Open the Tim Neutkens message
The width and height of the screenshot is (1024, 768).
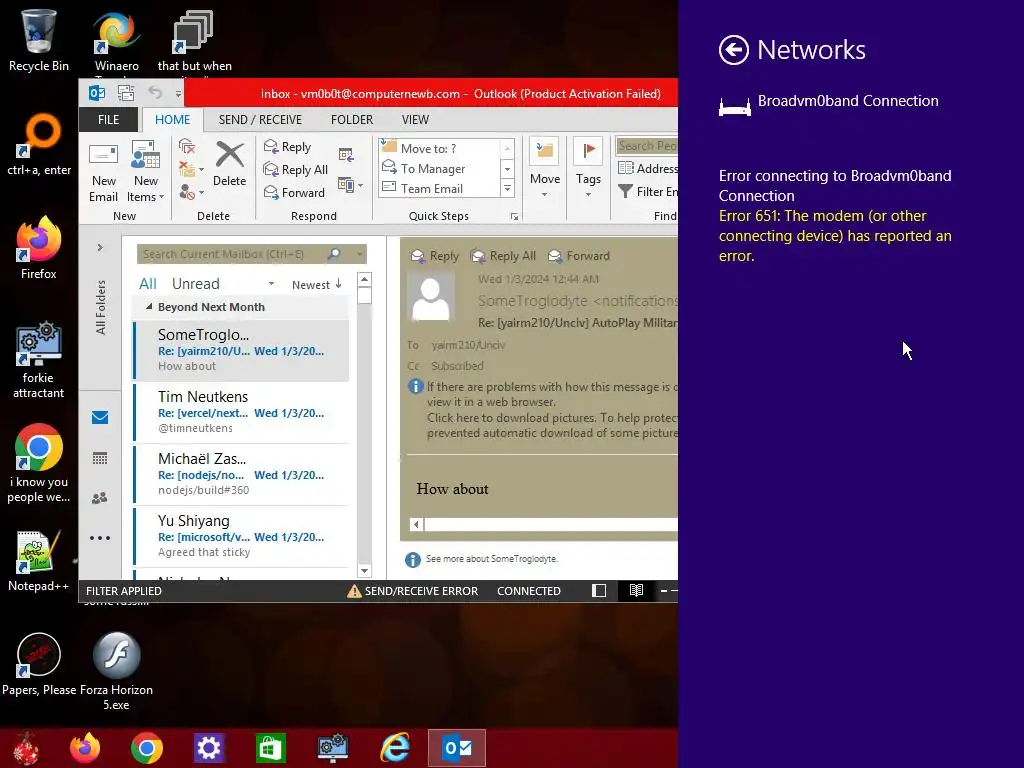point(241,412)
